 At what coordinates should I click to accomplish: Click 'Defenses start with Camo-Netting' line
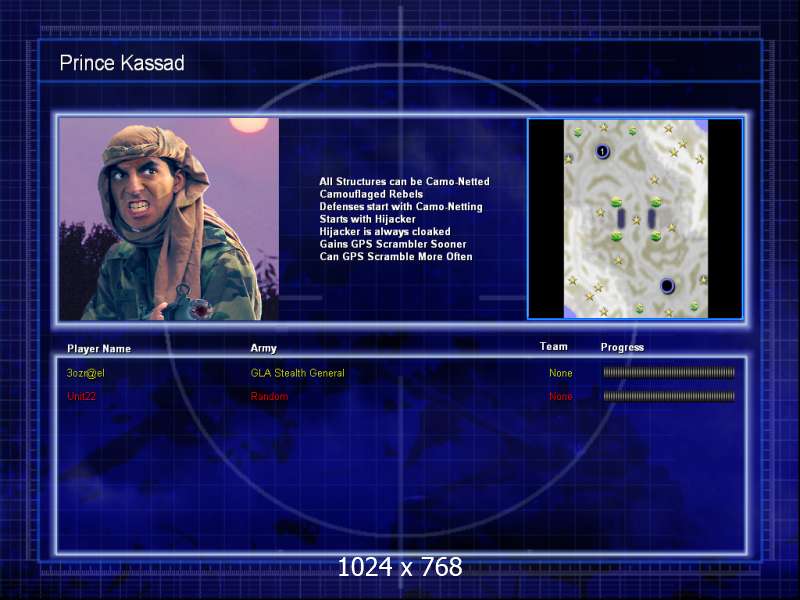(401, 207)
